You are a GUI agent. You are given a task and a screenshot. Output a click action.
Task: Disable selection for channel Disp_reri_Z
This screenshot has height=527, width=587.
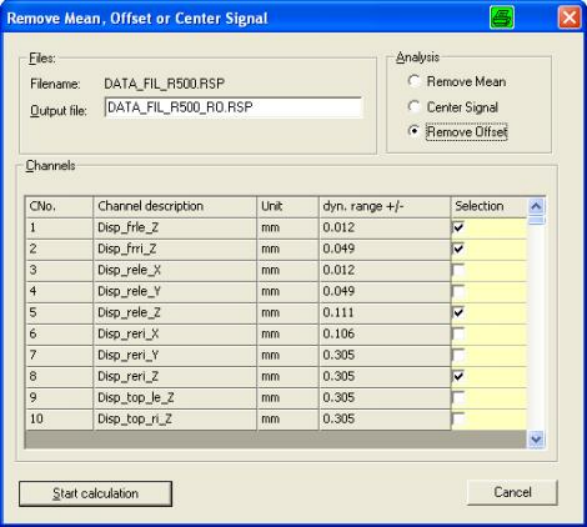(458, 376)
